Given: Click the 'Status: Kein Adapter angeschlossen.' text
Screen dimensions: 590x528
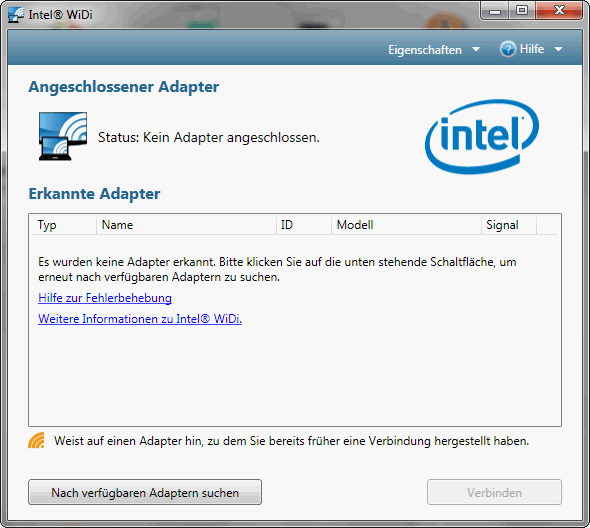Looking at the screenshot, I should coord(209,137).
